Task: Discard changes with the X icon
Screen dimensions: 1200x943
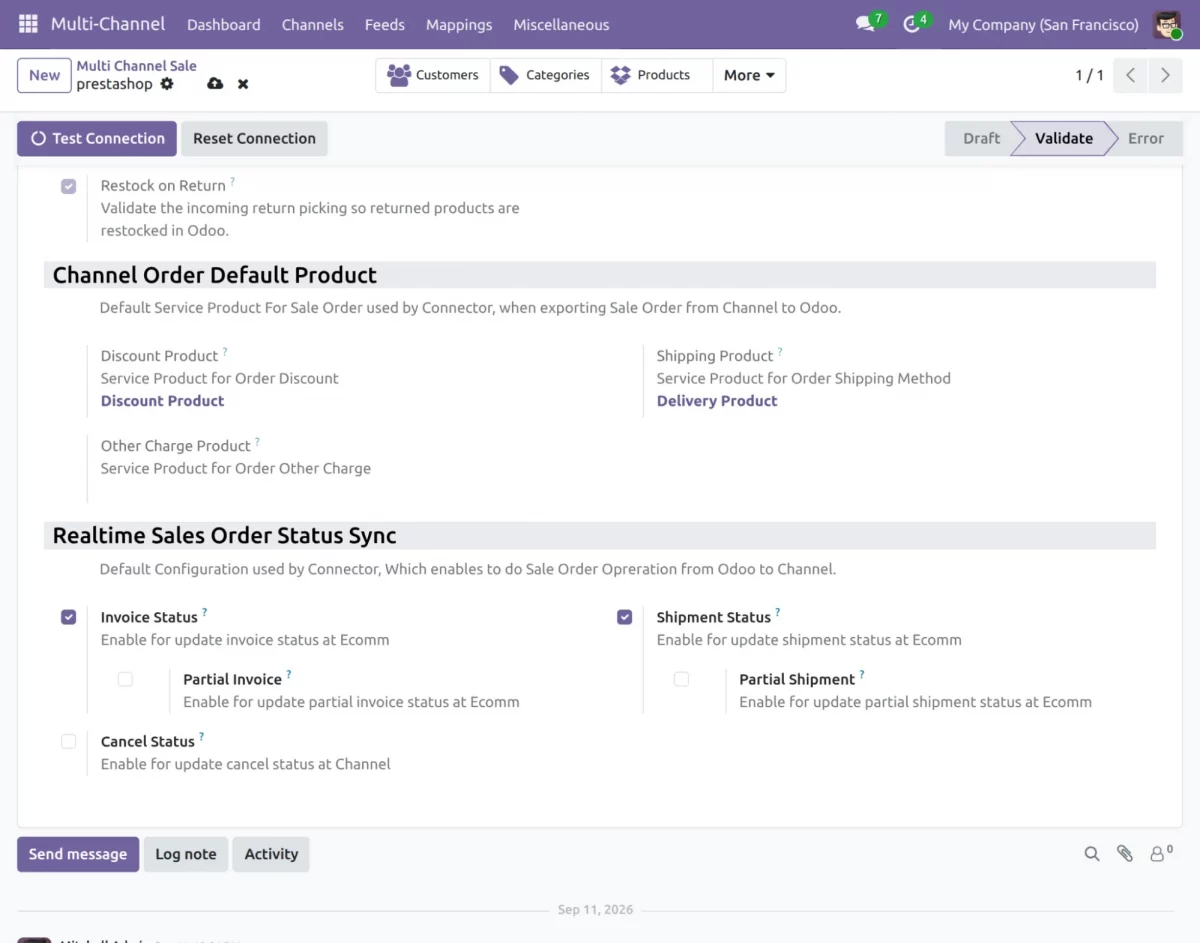Action: pos(243,84)
